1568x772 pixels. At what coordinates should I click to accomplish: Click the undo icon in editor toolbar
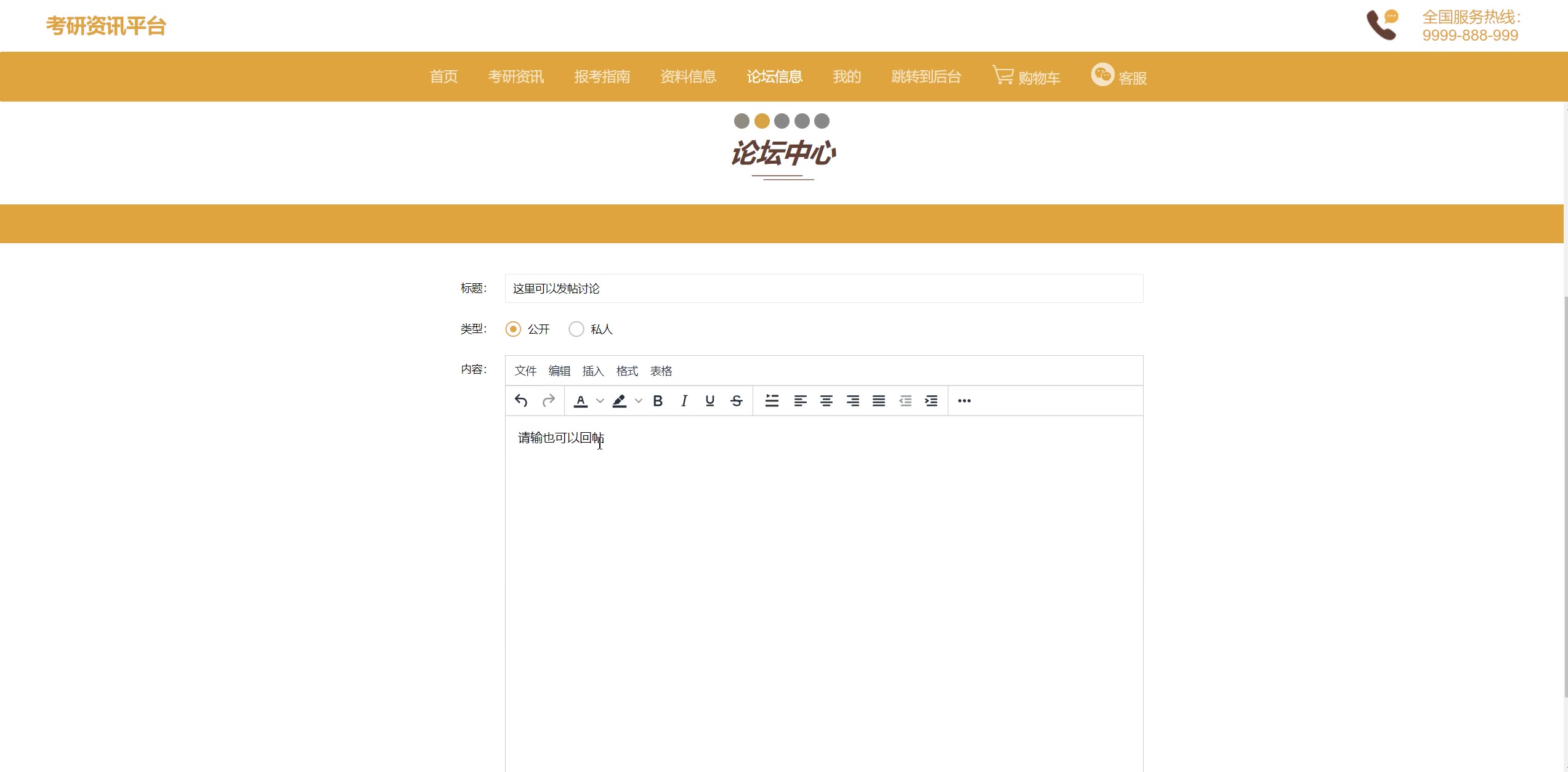[x=521, y=401]
